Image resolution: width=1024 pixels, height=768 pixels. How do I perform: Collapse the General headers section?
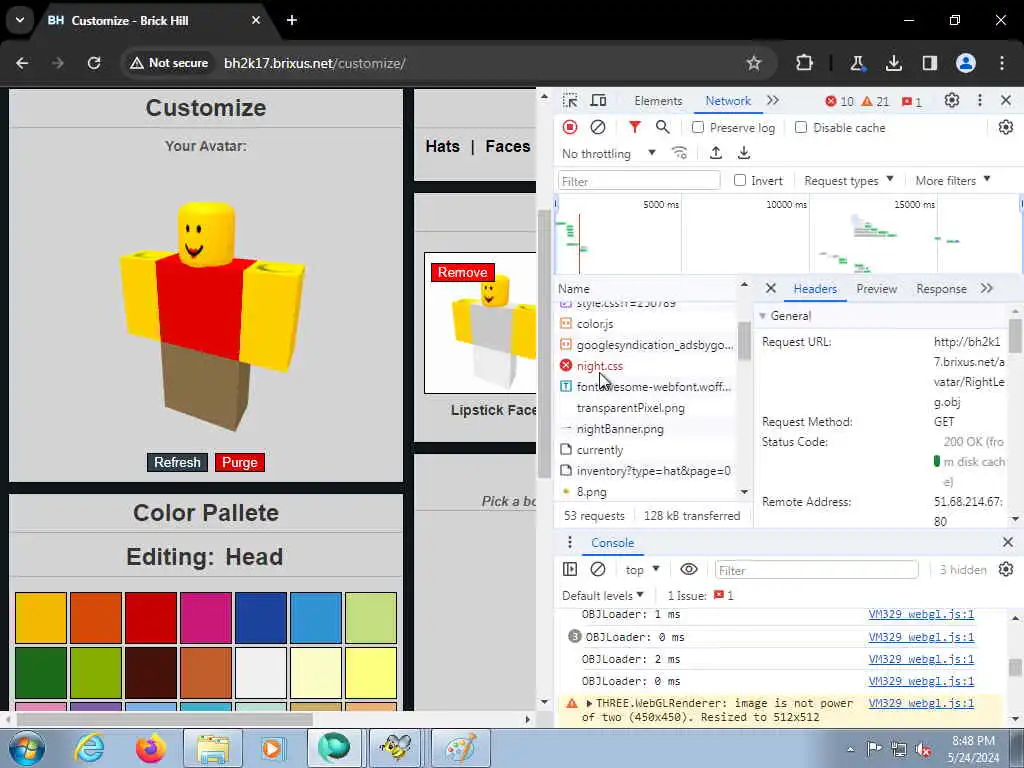(x=762, y=316)
